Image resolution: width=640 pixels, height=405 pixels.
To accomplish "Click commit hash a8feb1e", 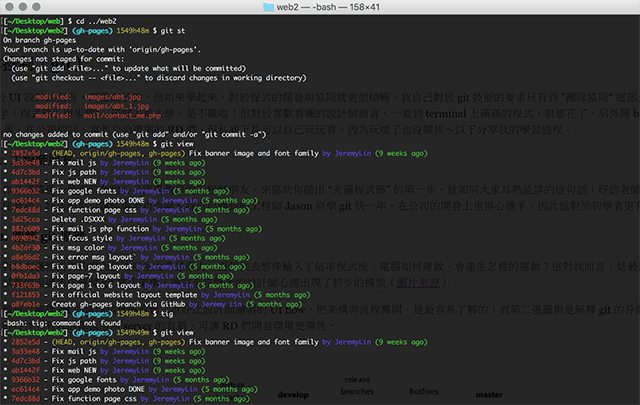I will (x=25, y=304).
